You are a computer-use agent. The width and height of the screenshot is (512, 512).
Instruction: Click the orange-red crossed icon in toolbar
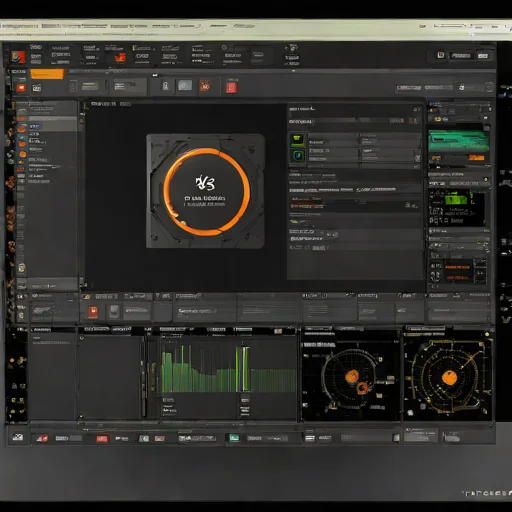click(x=205, y=86)
